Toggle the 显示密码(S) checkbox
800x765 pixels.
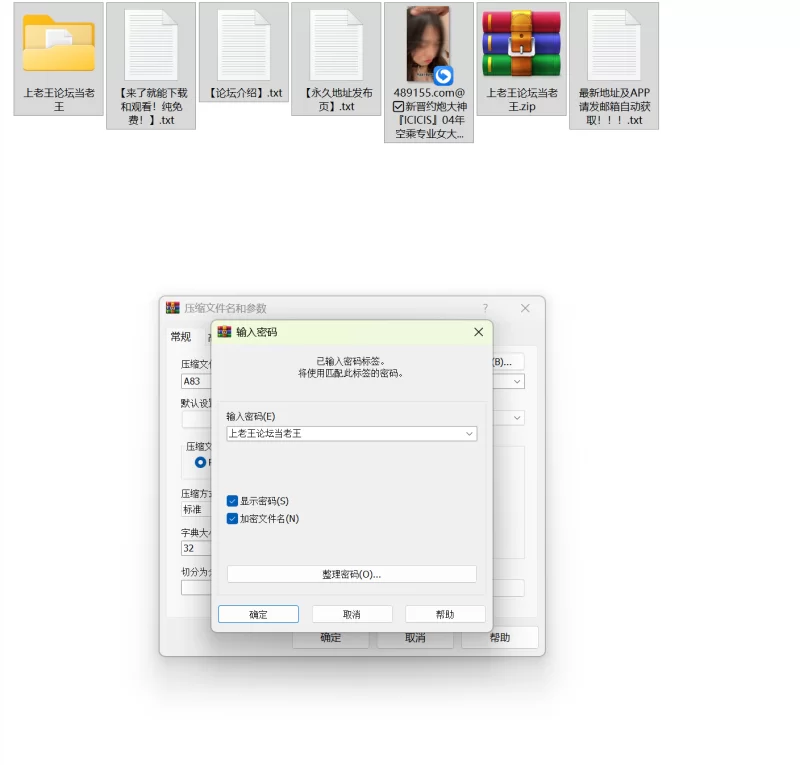tap(232, 501)
